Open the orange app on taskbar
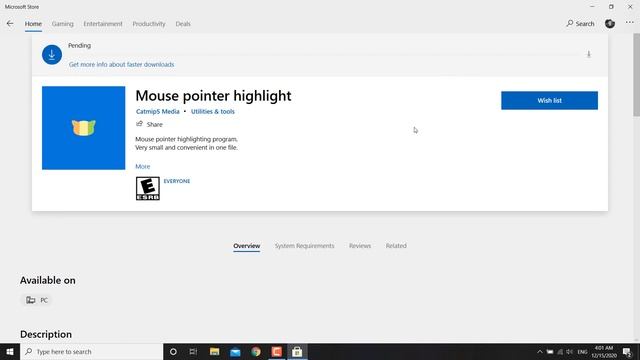Image resolution: width=640 pixels, height=360 pixels. (276, 351)
